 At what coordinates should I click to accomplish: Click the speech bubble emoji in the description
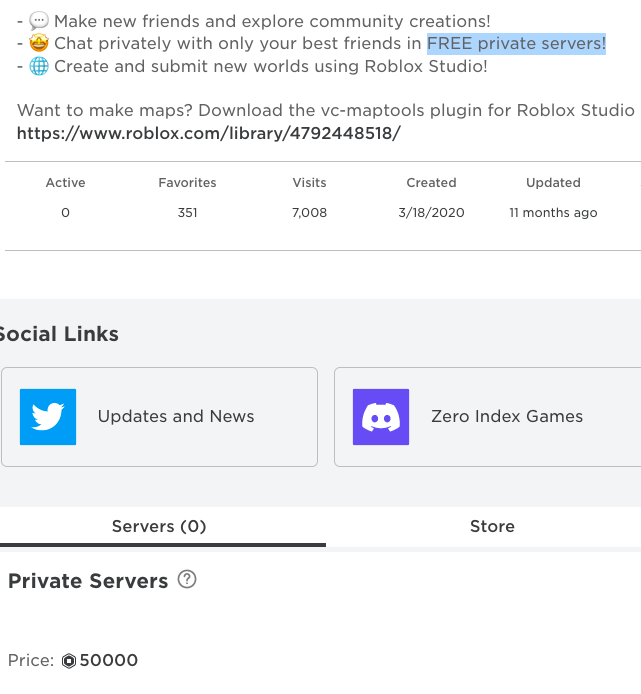(x=39, y=21)
